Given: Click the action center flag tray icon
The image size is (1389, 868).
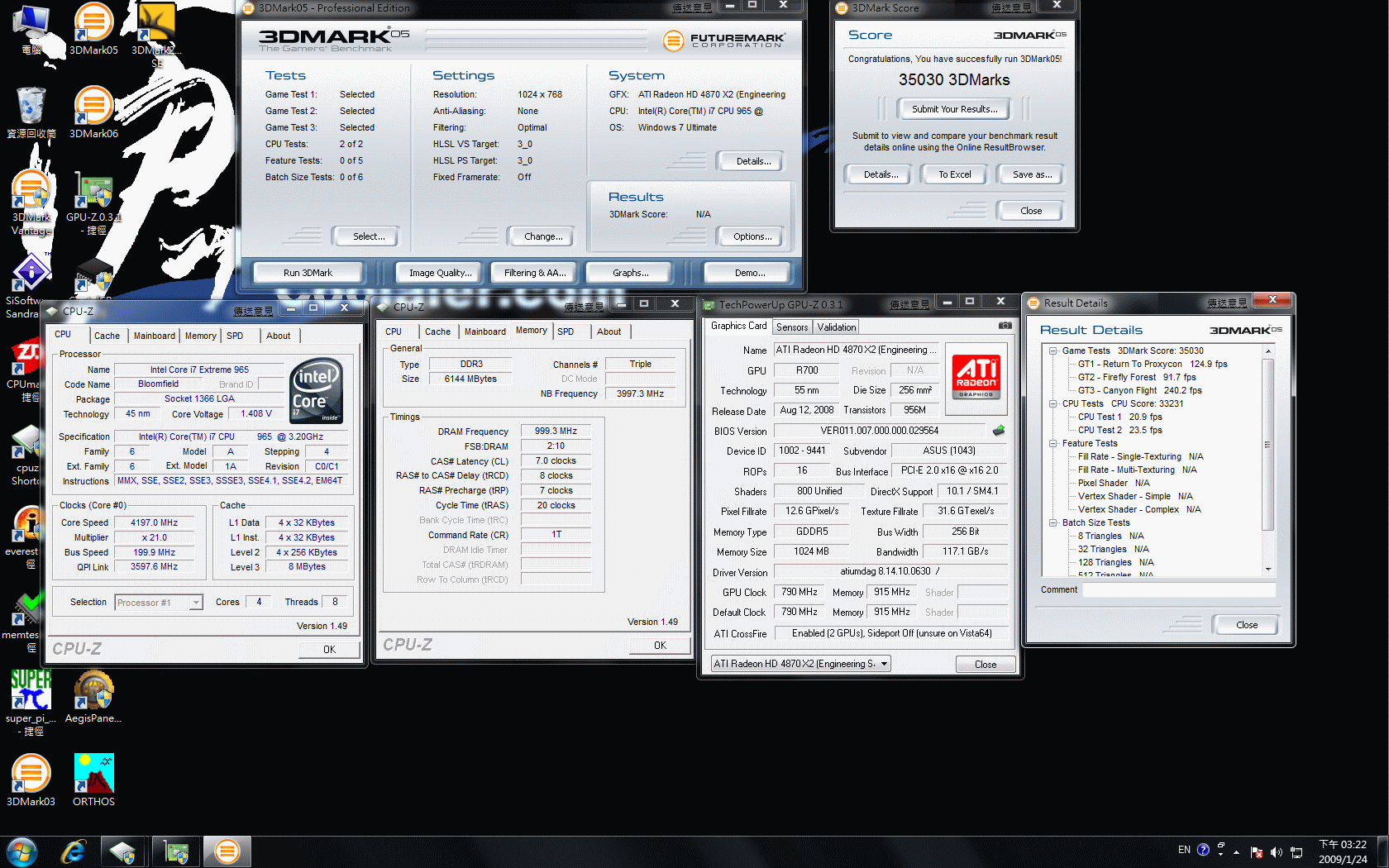Looking at the screenshot, I should click(1256, 852).
